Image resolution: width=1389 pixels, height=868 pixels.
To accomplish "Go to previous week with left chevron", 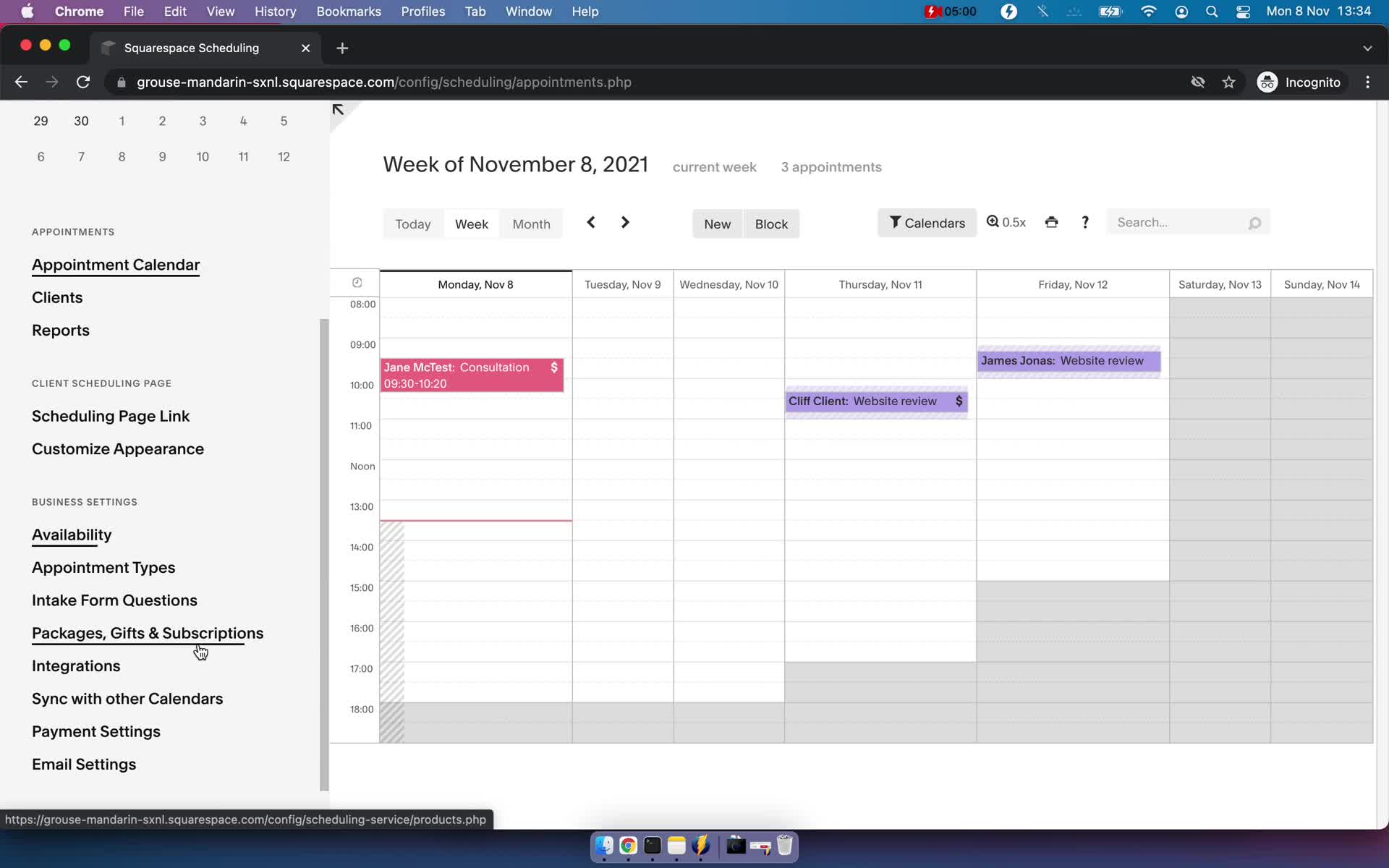I will (x=591, y=222).
